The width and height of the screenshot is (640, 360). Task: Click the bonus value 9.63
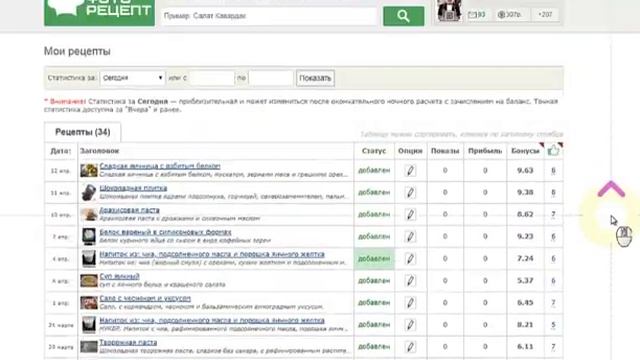pos(525,170)
